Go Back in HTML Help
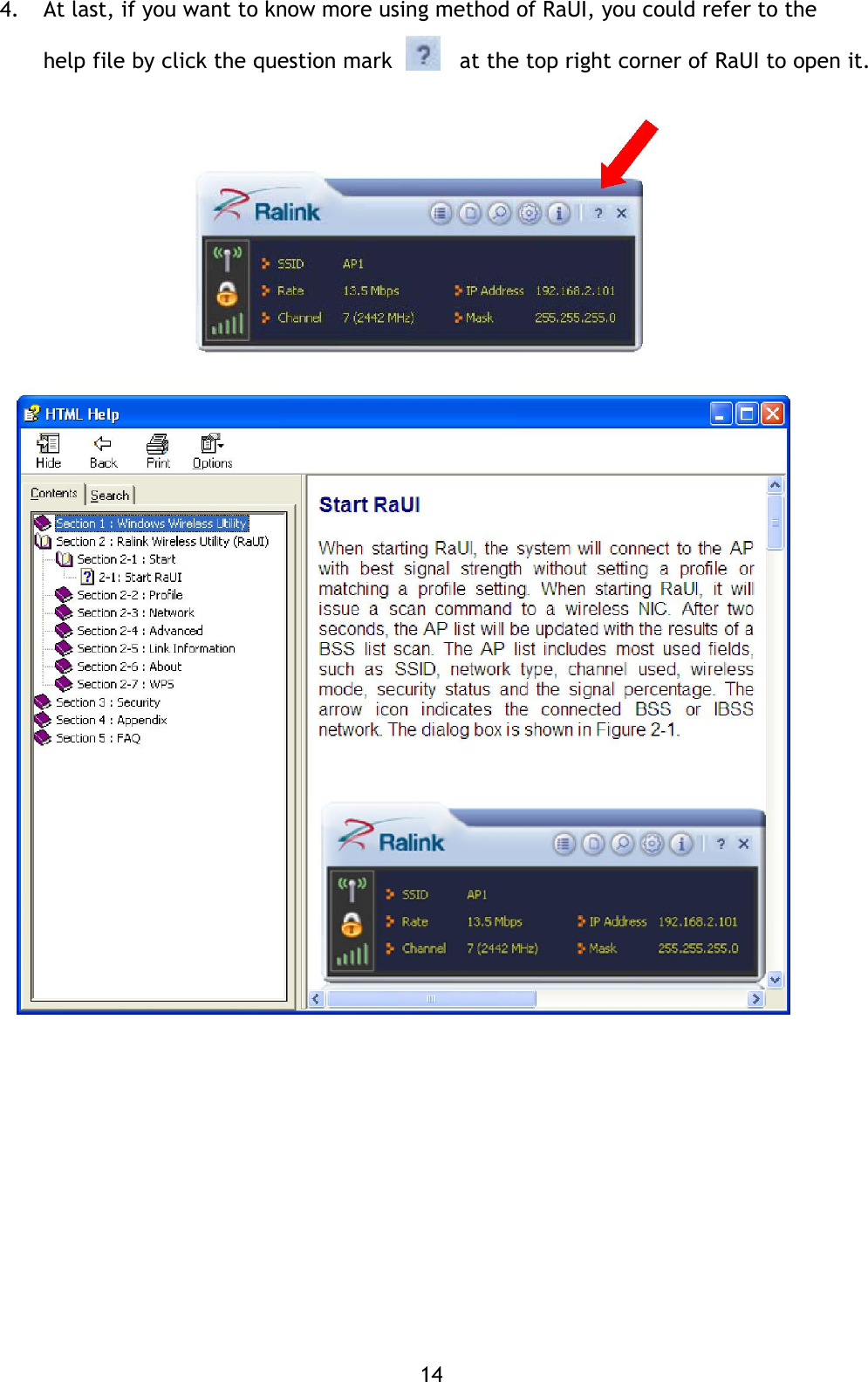Screen dimensions: 868x1382 point(103,451)
